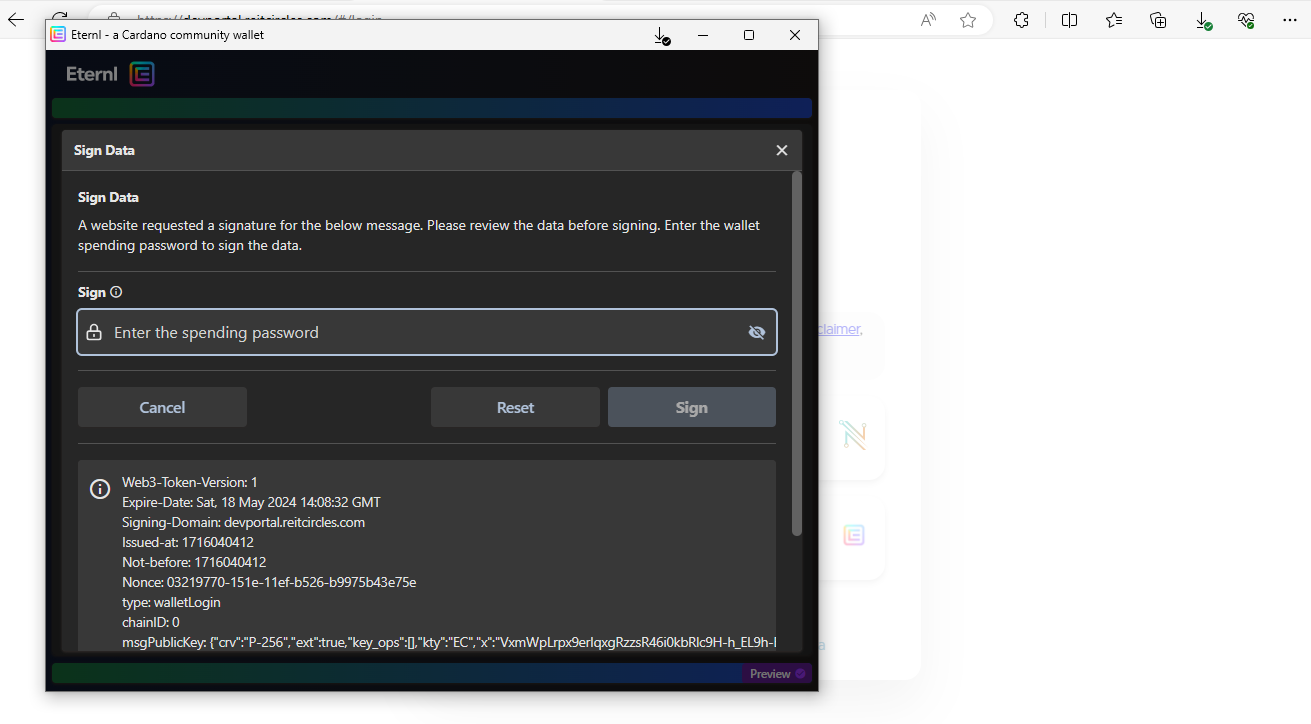Click the lock icon in the password field

pos(94,333)
